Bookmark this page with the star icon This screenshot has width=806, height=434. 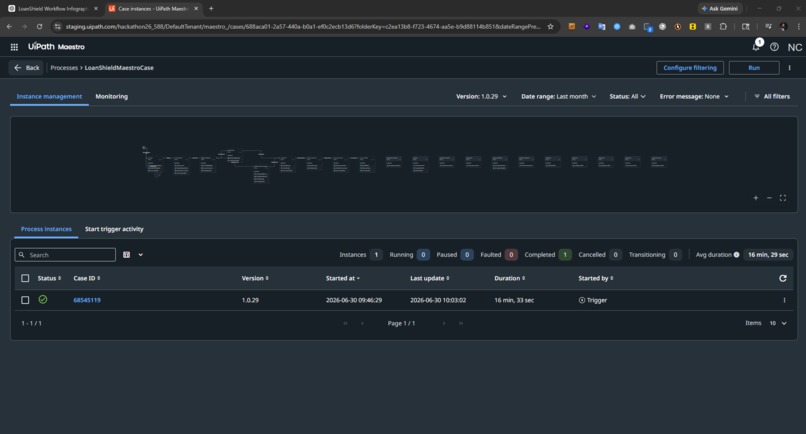click(550, 26)
